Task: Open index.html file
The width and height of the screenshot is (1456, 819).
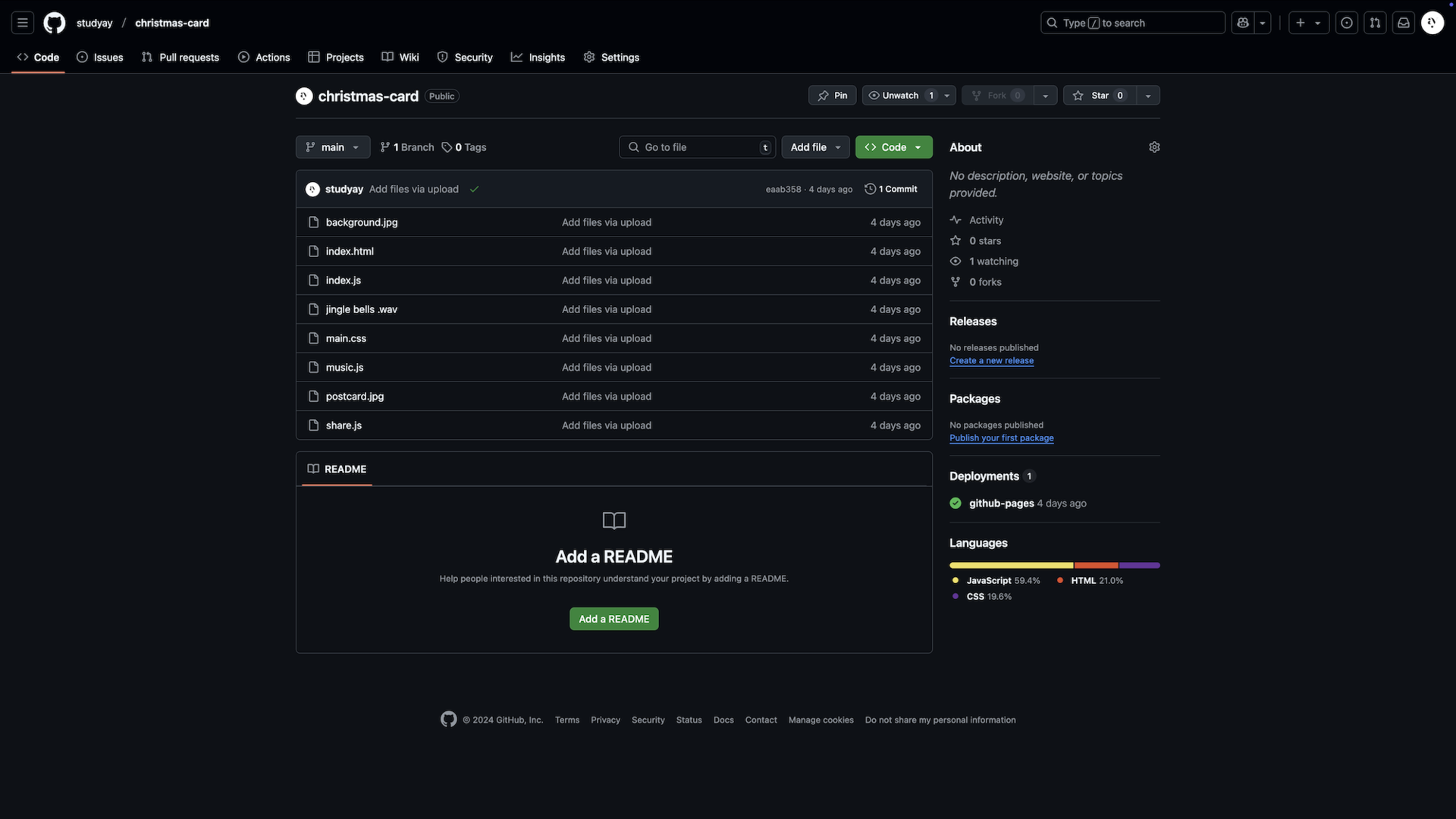Action: 350,251
